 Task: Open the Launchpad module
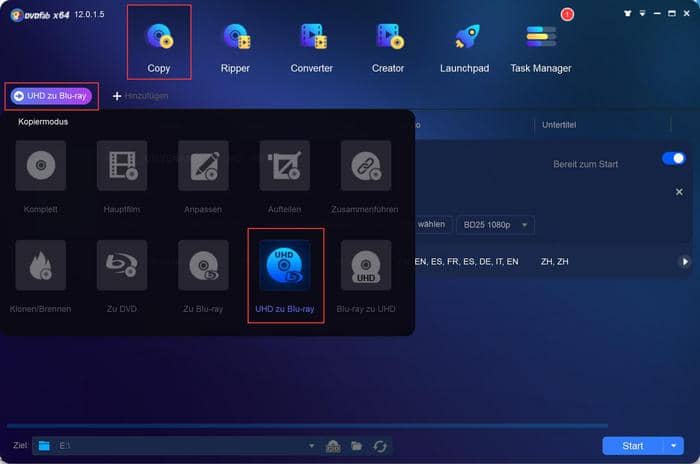coord(464,48)
